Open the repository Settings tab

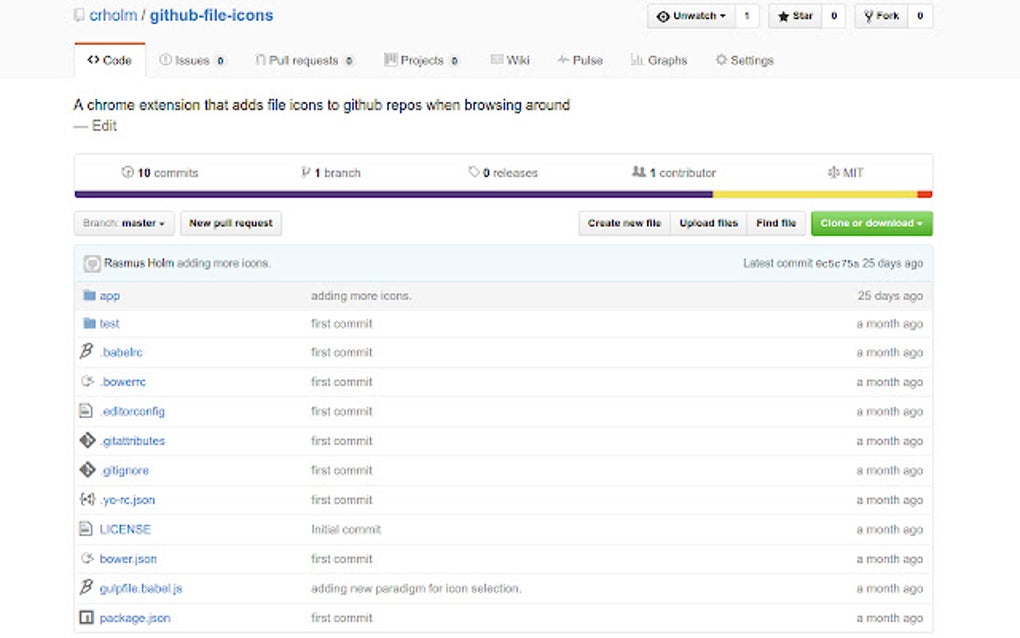point(744,59)
